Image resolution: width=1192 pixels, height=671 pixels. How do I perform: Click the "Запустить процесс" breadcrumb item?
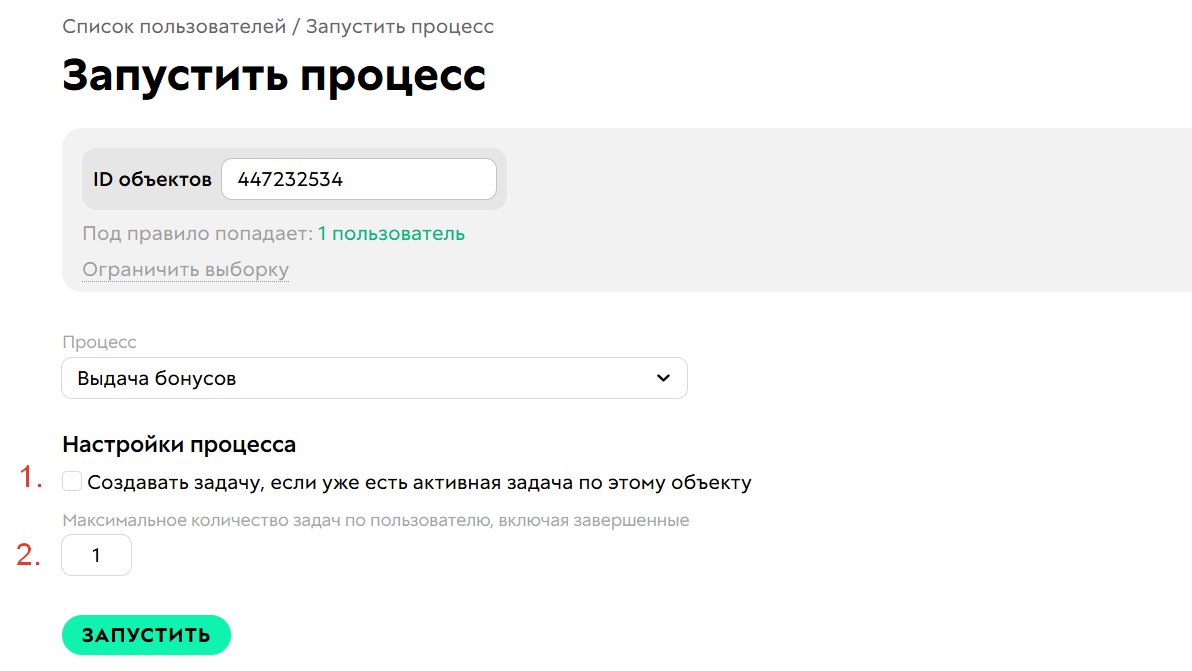click(x=401, y=26)
